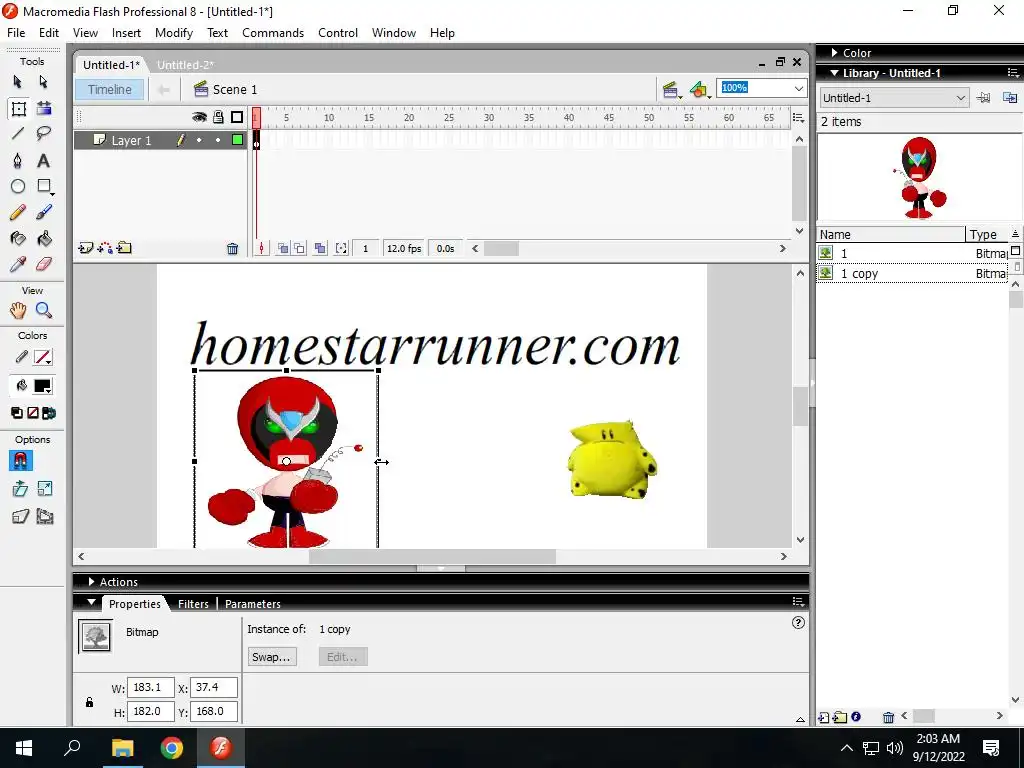The image size is (1024, 768).
Task: Open timeline frame view options menu
Action: click(x=798, y=118)
